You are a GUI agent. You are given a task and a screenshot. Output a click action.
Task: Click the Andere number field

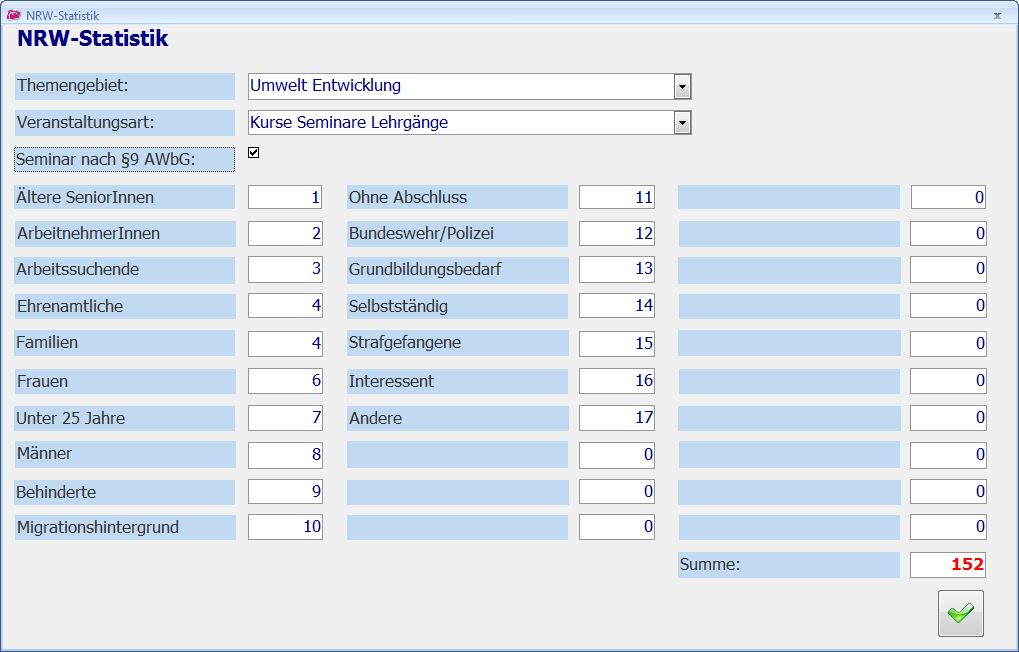[x=616, y=417]
